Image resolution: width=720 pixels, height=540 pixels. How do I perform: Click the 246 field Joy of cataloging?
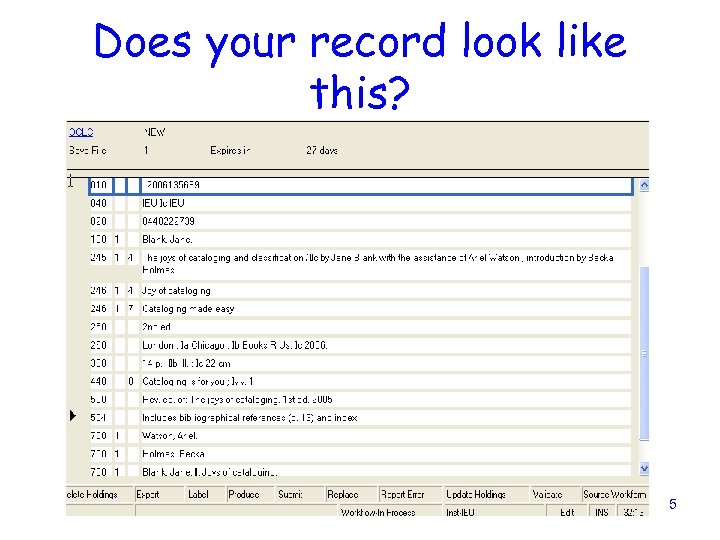coord(386,291)
